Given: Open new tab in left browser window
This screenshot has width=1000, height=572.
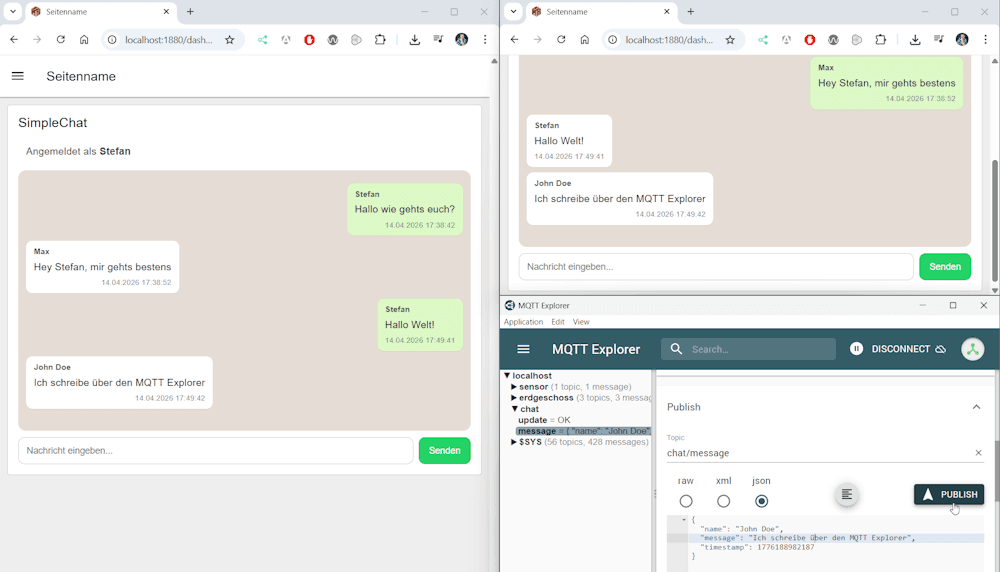Looking at the screenshot, I should (x=190, y=11).
